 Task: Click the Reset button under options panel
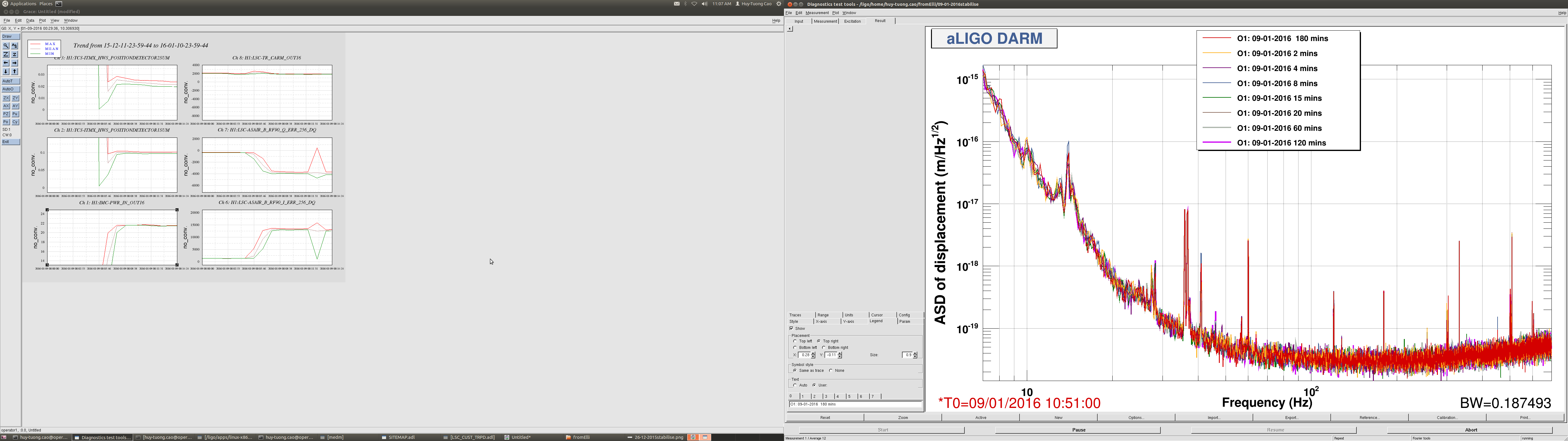pyautogui.click(x=825, y=418)
